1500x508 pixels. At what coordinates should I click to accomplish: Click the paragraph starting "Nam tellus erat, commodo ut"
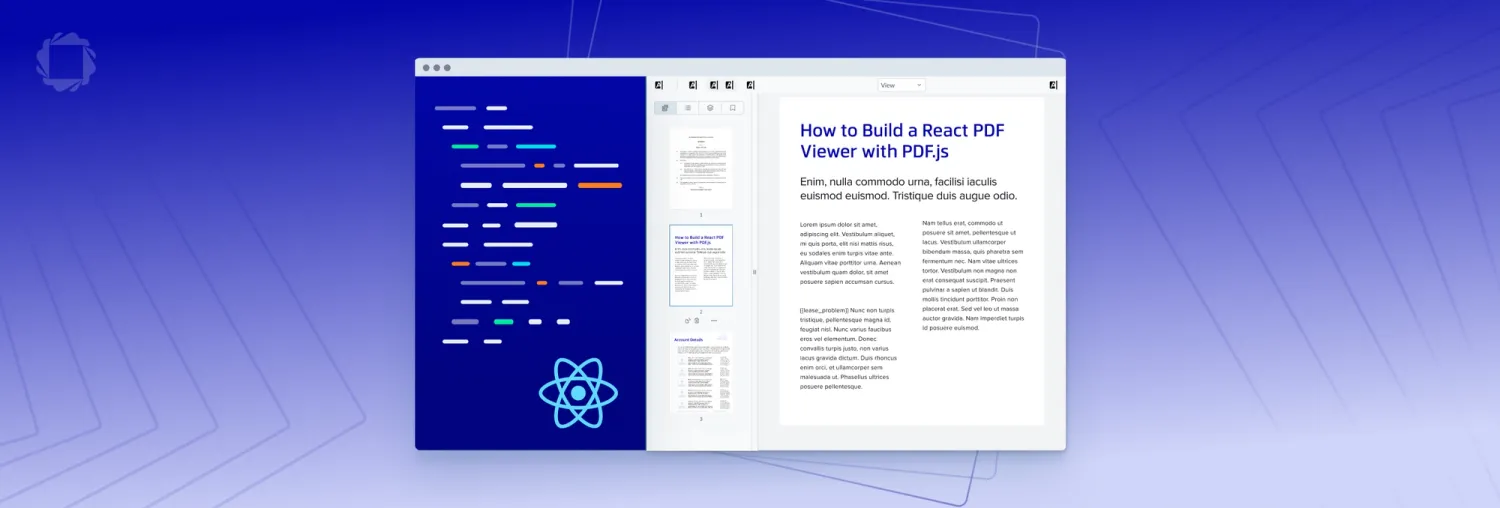(973, 275)
